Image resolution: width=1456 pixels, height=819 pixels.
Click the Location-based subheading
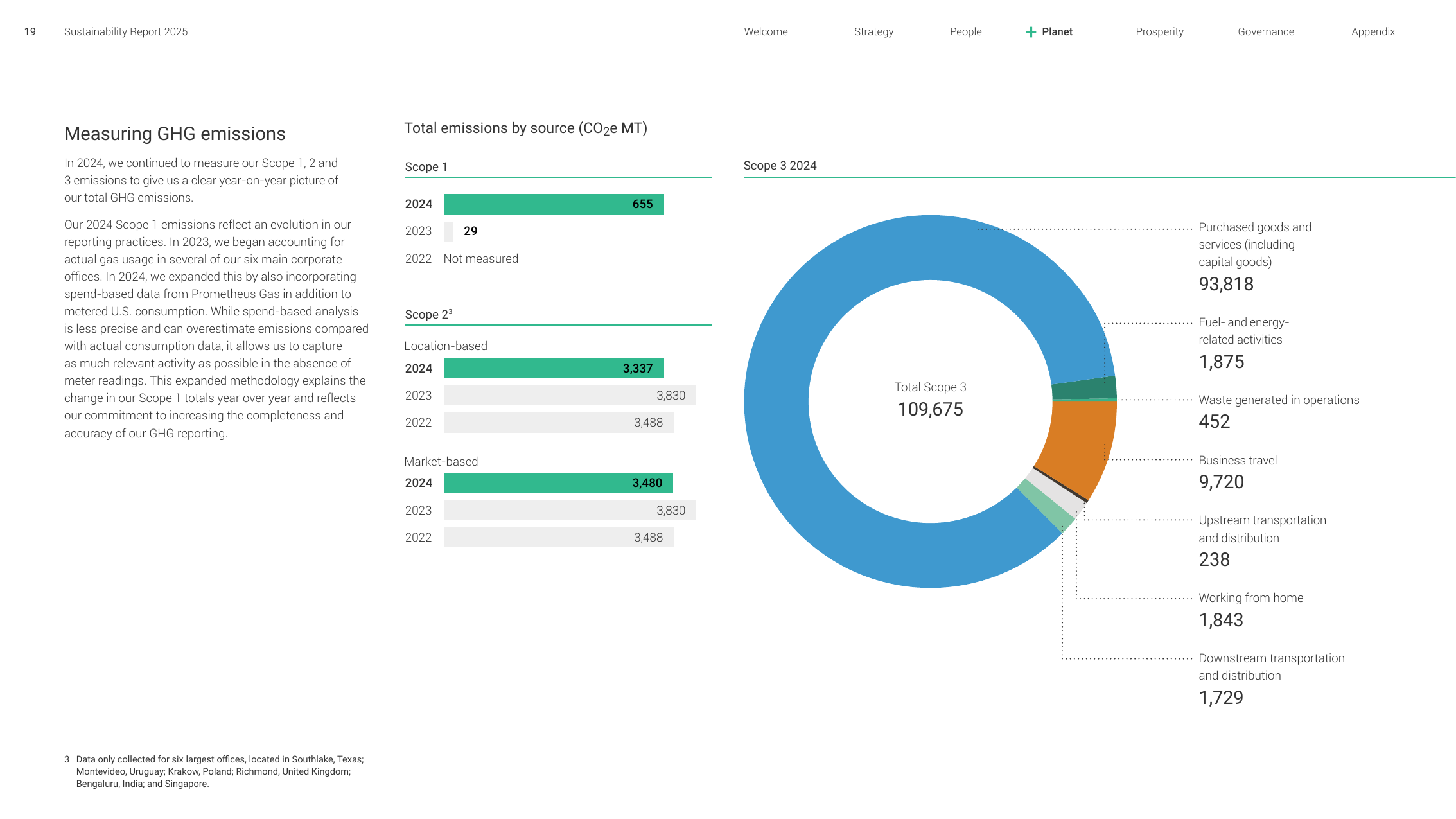coord(445,346)
